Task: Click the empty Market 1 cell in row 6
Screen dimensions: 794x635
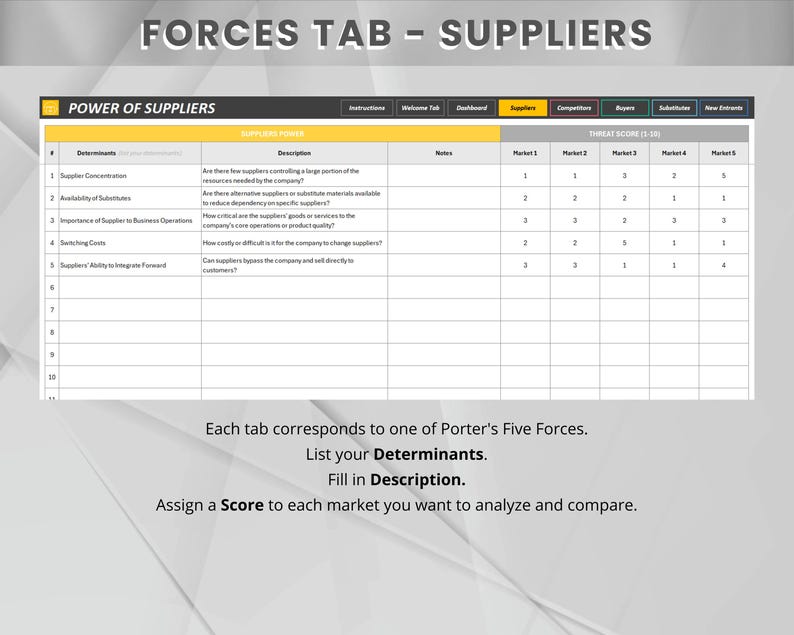Action: point(525,287)
